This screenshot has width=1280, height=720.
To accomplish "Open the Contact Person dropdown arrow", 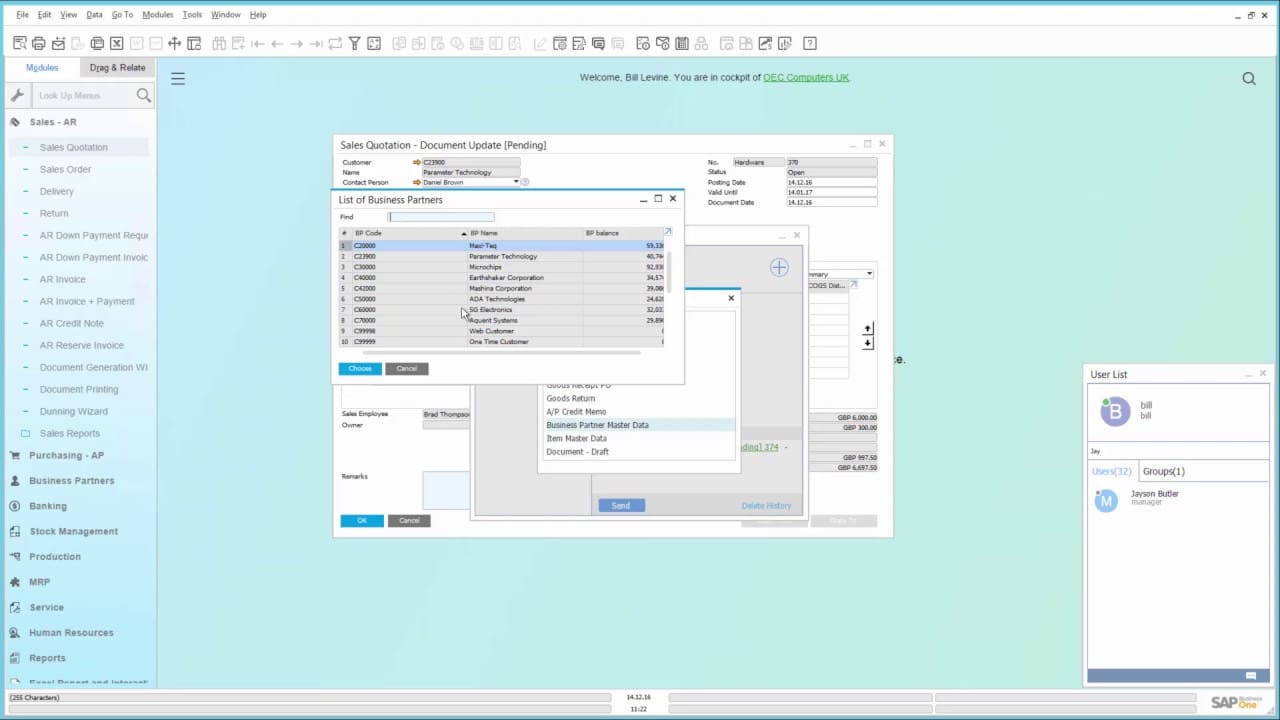I will tap(516, 182).
